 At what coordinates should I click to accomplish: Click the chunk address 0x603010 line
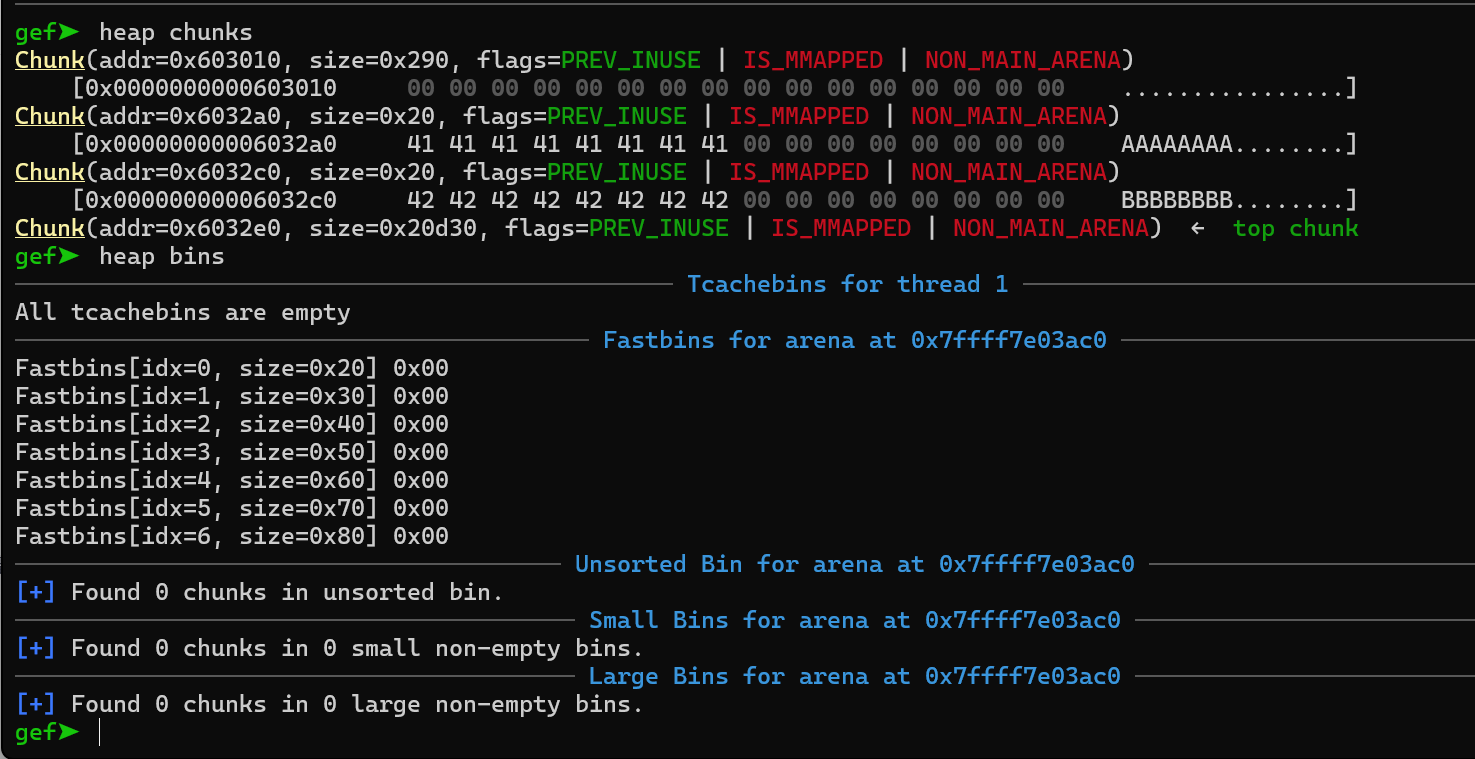[573, 60]
